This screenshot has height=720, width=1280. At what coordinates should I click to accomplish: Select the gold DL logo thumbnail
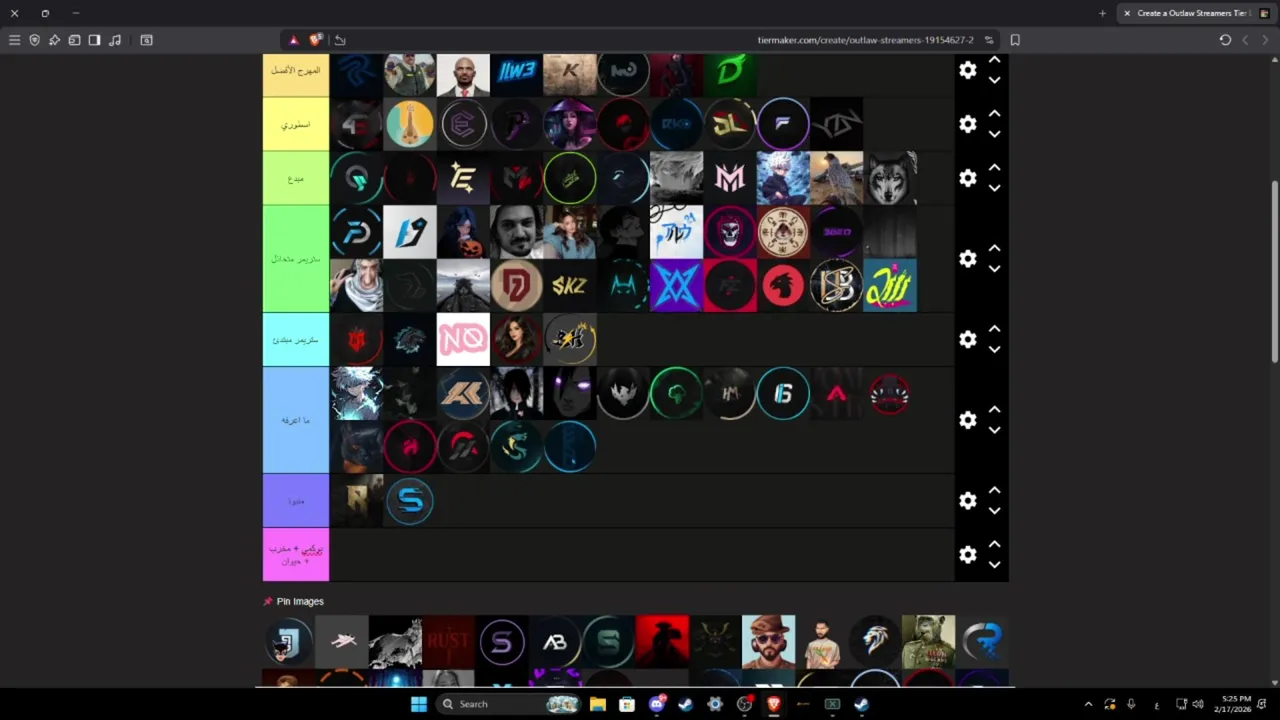click(730, 124)
